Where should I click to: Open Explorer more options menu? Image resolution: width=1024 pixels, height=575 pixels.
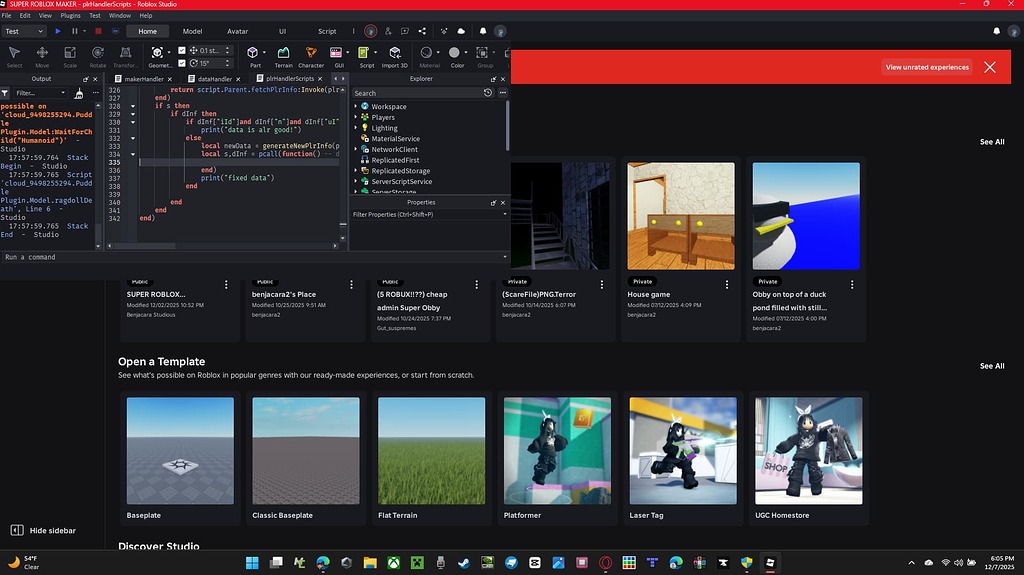coord(502,93)
